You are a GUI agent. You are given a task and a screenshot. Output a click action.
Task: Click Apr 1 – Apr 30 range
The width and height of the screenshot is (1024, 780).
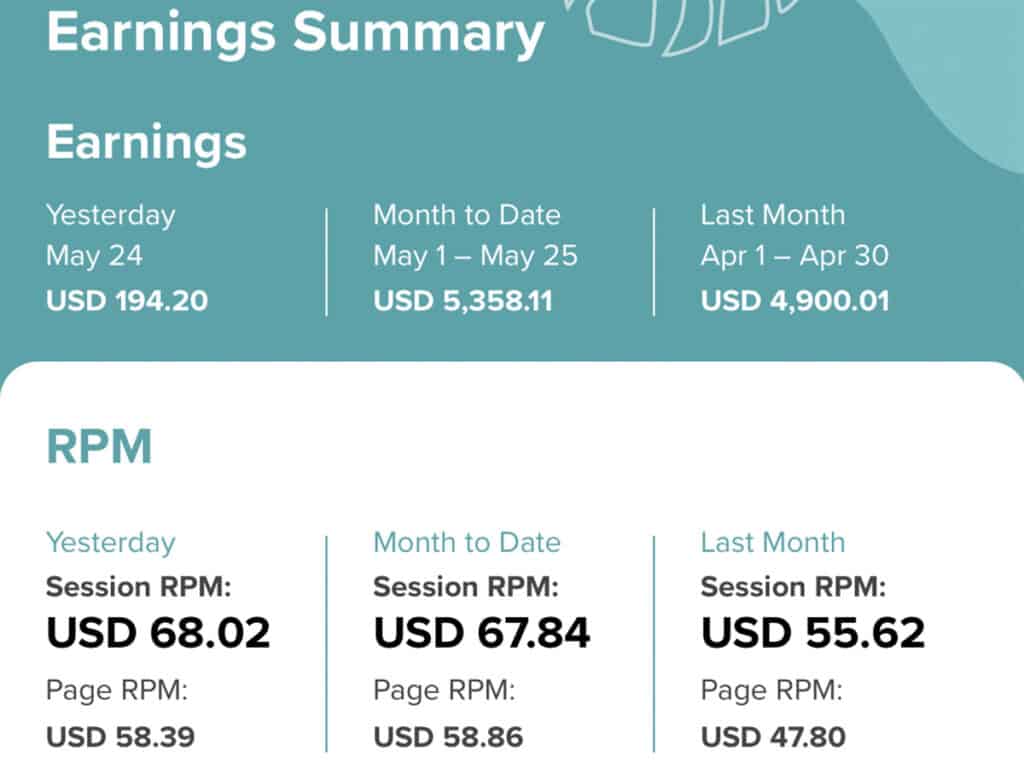pyautogui.click(x=795, y=255)
